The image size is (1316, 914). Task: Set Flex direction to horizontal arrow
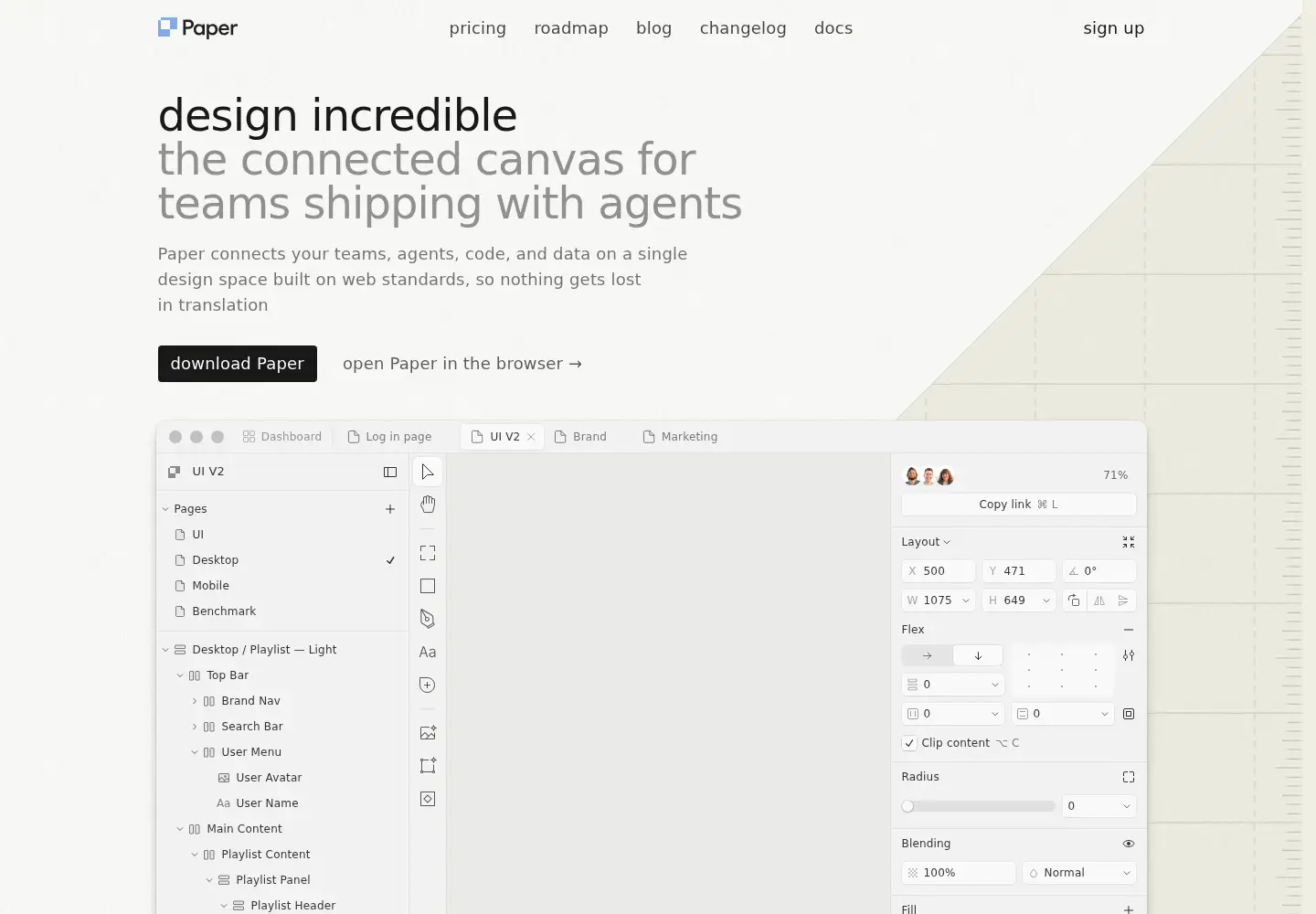click(927, 655)
